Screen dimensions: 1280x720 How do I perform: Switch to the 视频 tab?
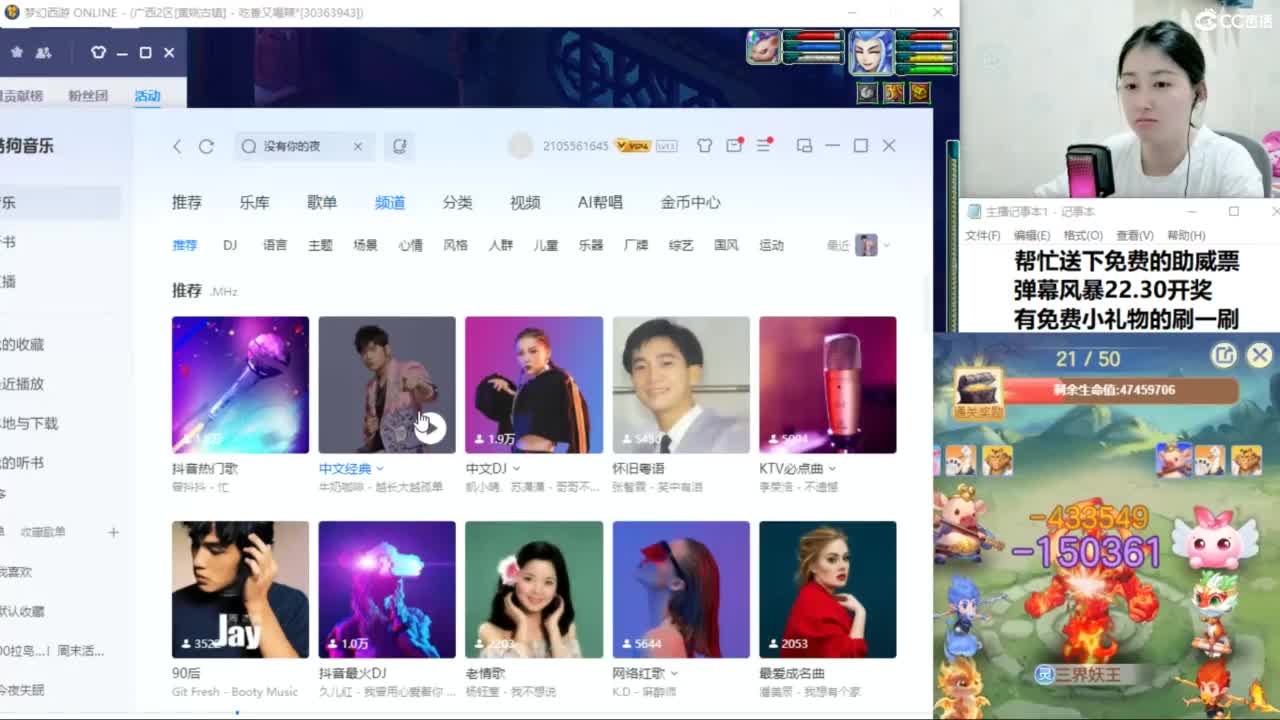(x=524, y=202)
